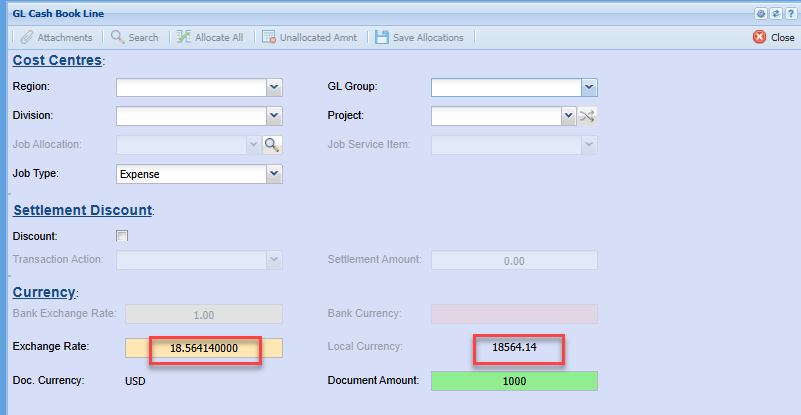This screenshot has width=801, height=415.
Task: Click the GL Cash Book Line title
Action: 58,14
